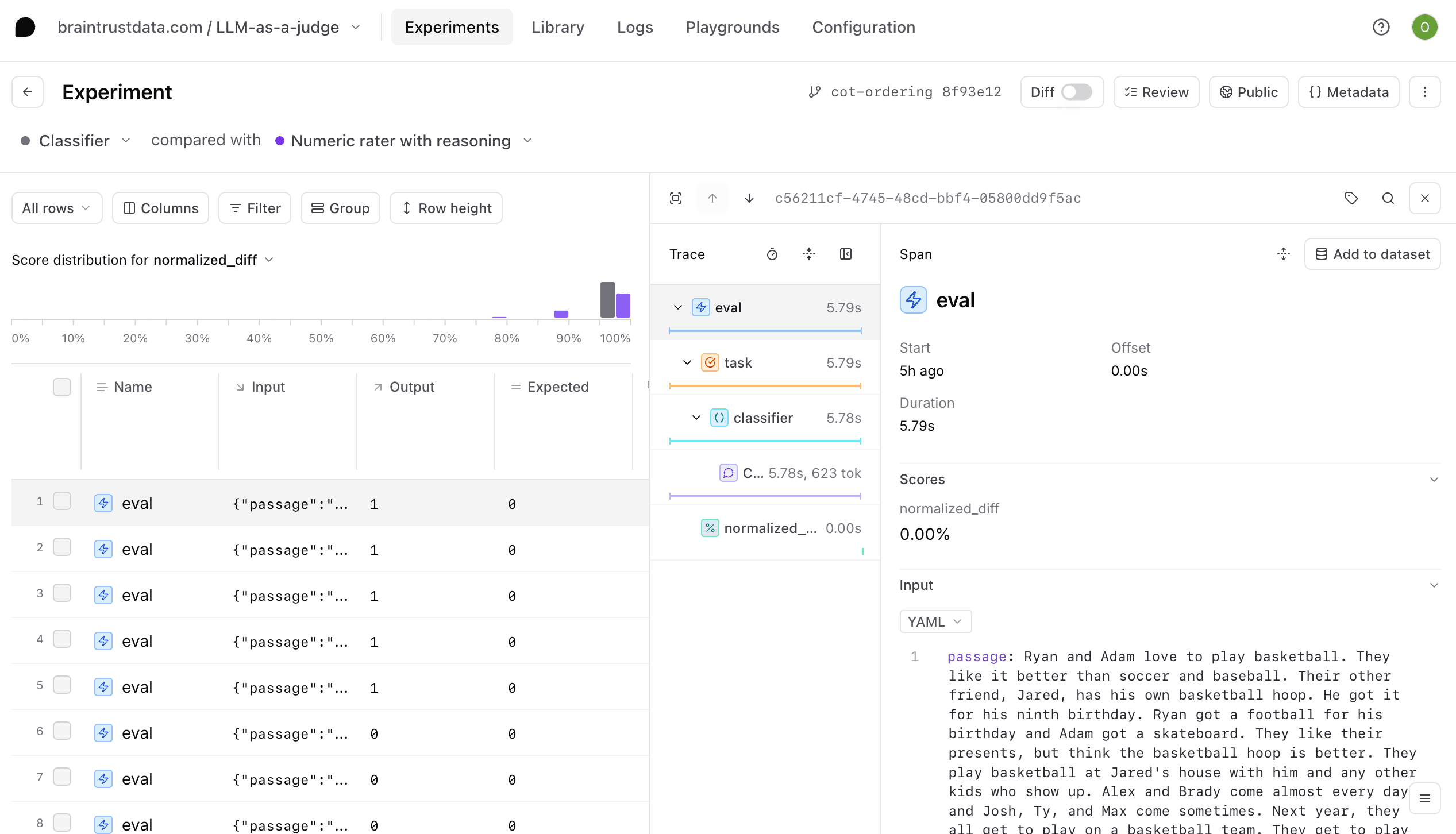Open the YAML format dropdown

point(935,621)
